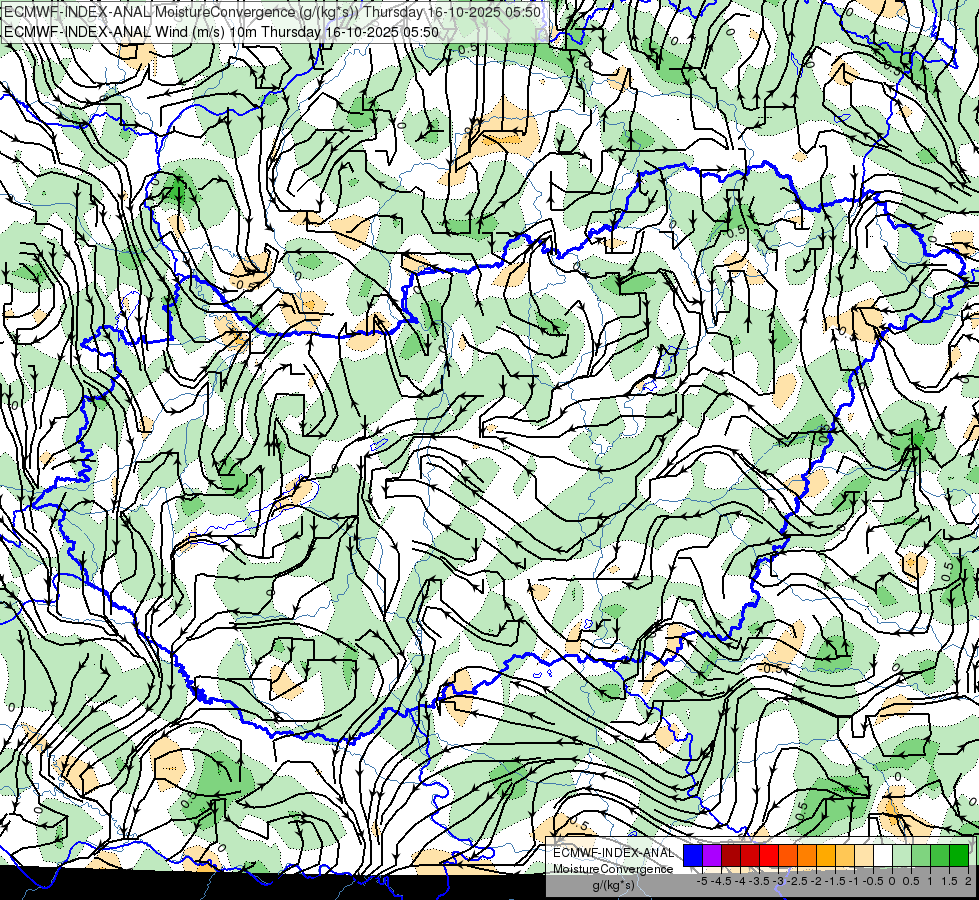This screenshot has height=900, width=979.
Task: Click legend tick value -2
Action: tap(817, 881)
